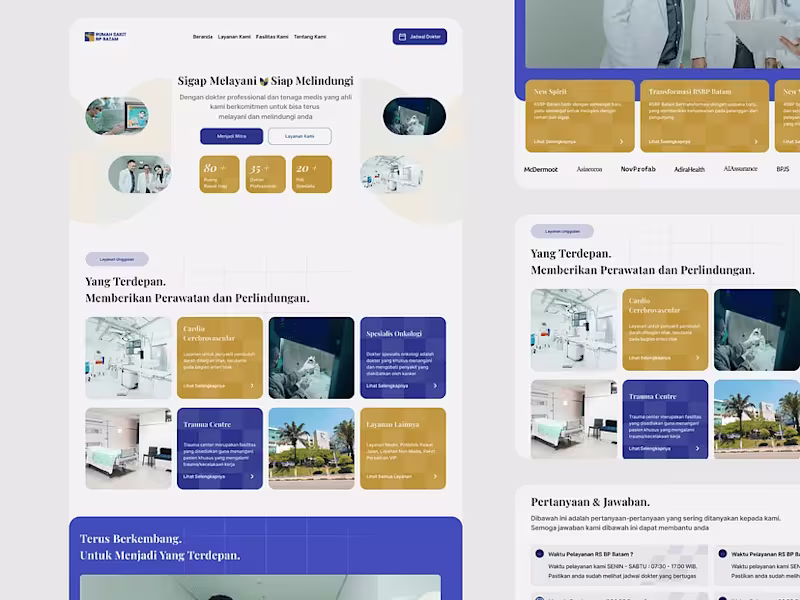Click arrow on Spesialis Onkologi card

tap(435, 386)
